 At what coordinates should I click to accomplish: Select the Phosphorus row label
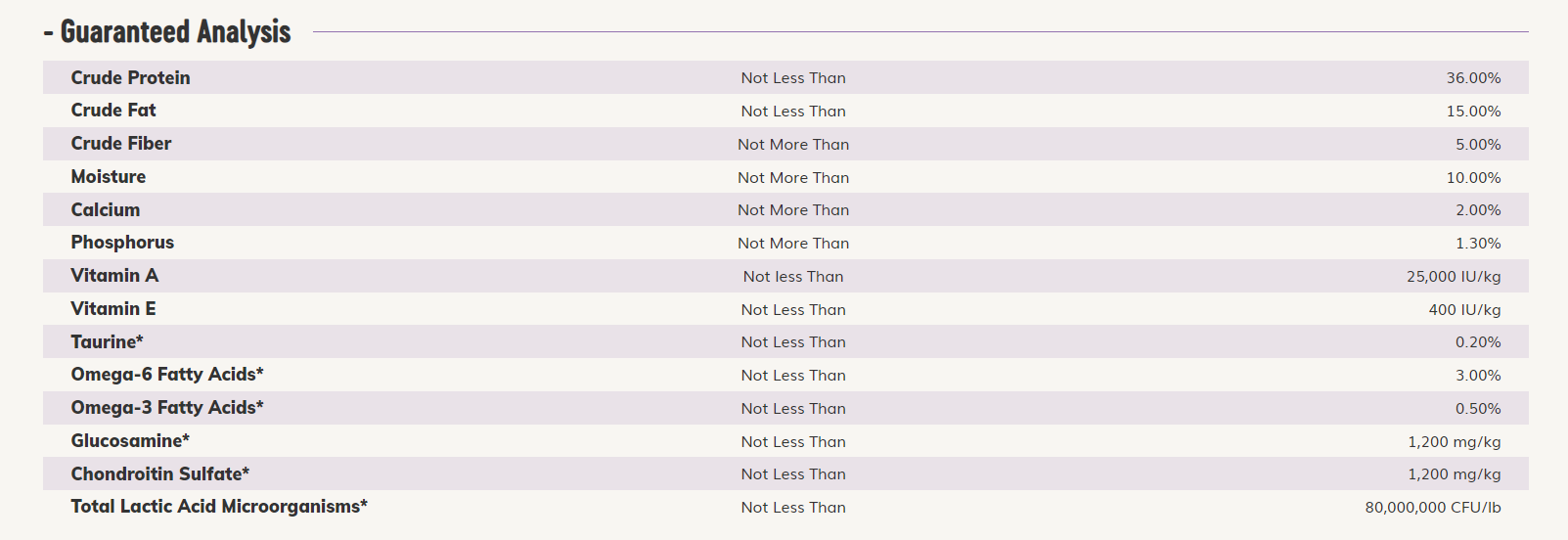122,243
